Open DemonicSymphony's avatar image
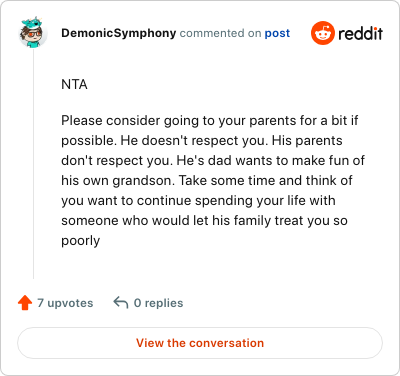Screen dimensions: 400x376 [32, 32]
